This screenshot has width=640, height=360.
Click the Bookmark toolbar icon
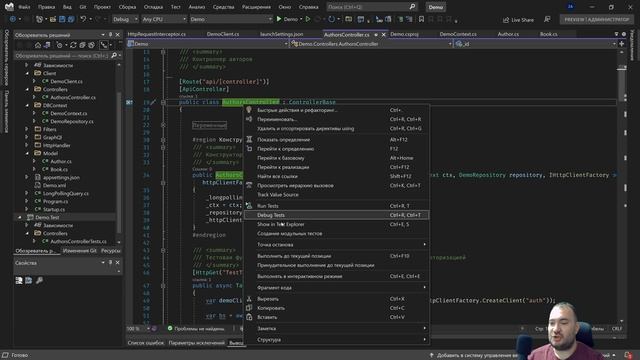pos(421,19)
